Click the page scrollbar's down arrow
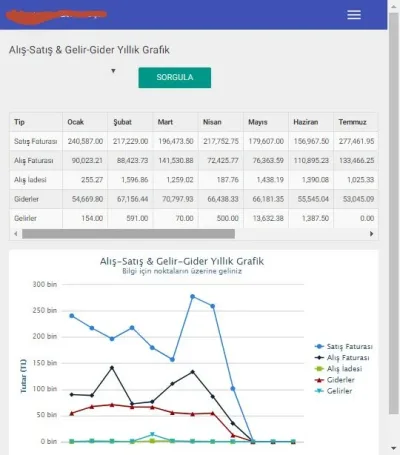400x455 pixels. (394, 448)
